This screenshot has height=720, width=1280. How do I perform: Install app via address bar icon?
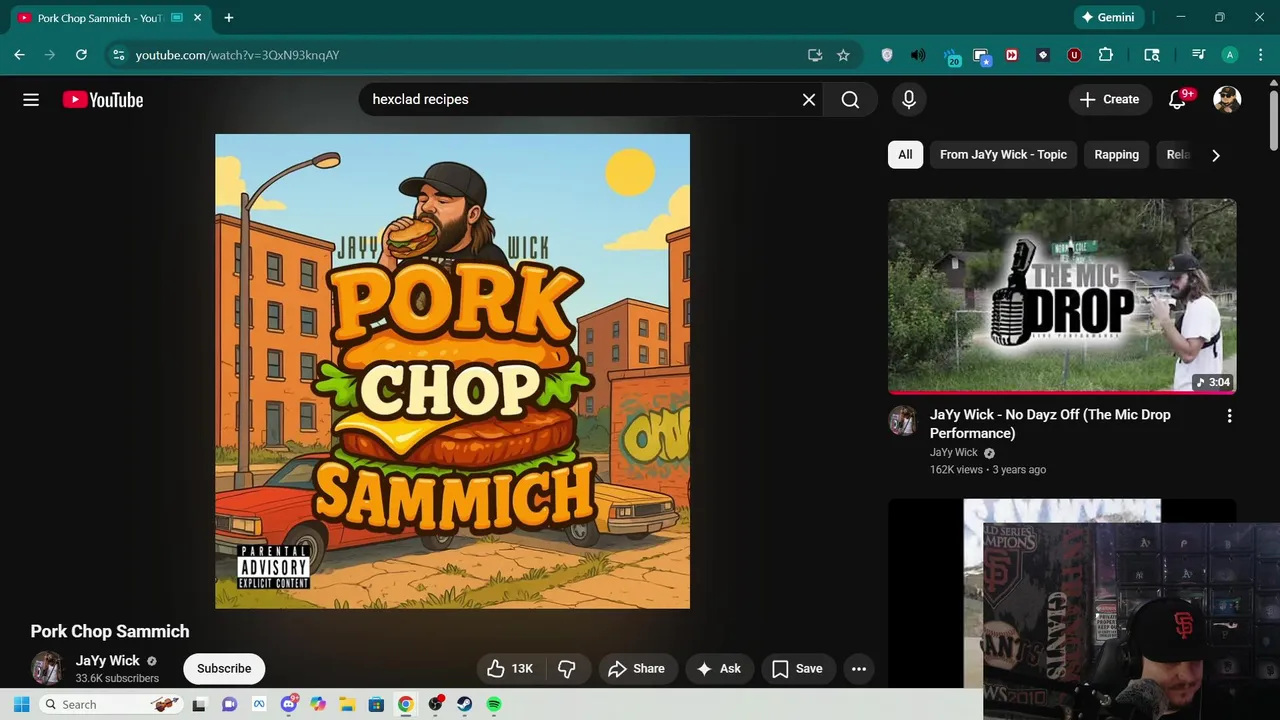[815, 55]
